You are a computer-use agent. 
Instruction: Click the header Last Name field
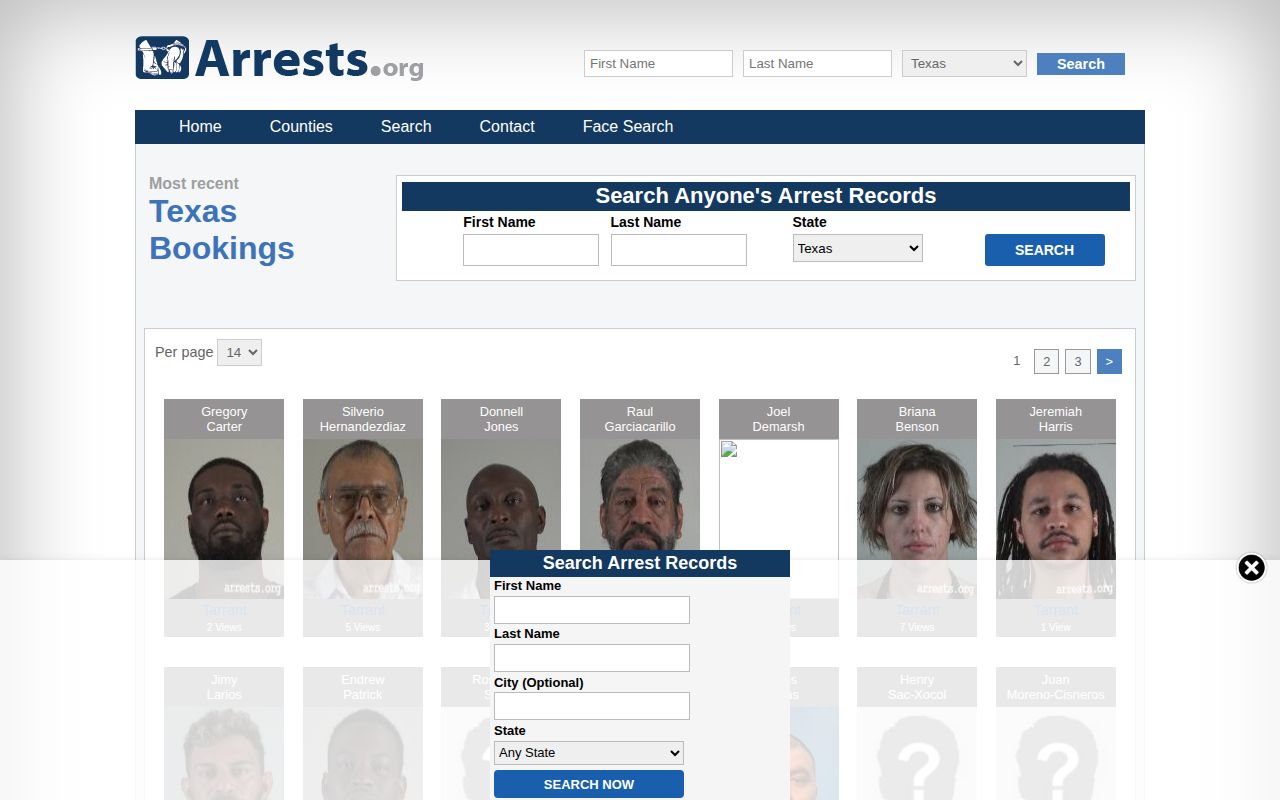[817, 63]
